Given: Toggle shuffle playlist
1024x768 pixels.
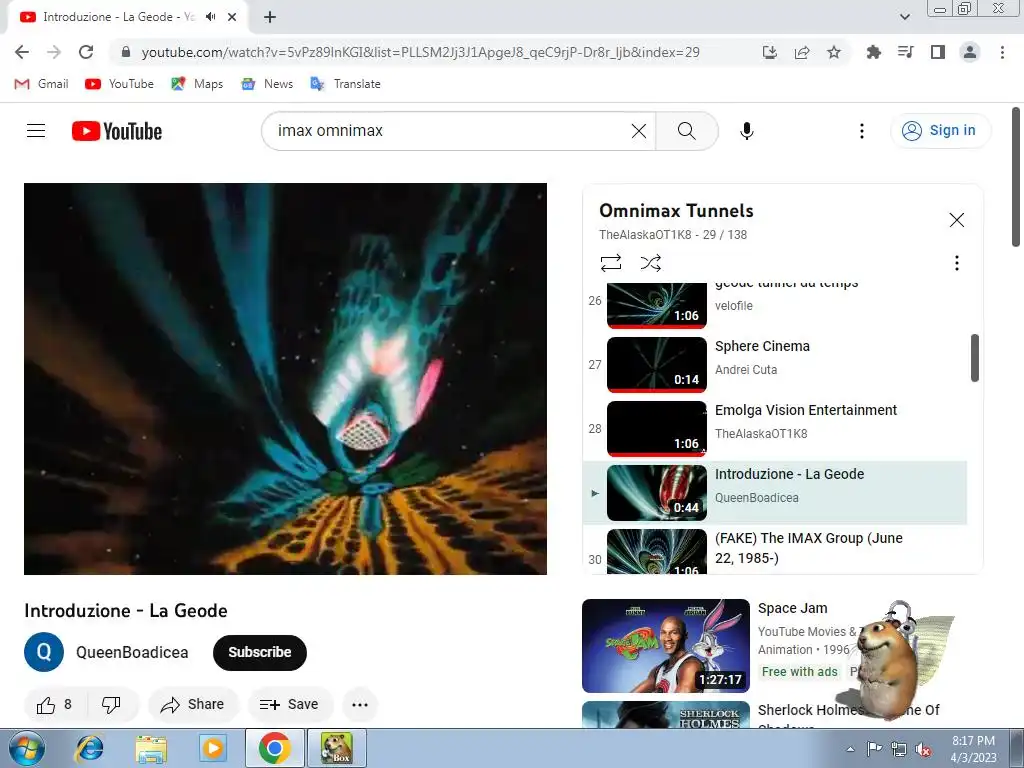Looking at the screenshot, I should (x=650, y=263).
